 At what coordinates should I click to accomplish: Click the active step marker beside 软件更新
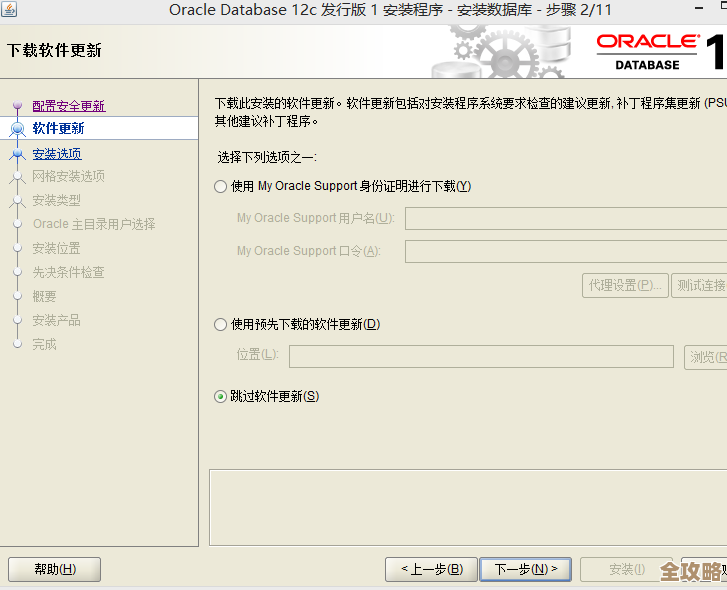click(18, 128)
